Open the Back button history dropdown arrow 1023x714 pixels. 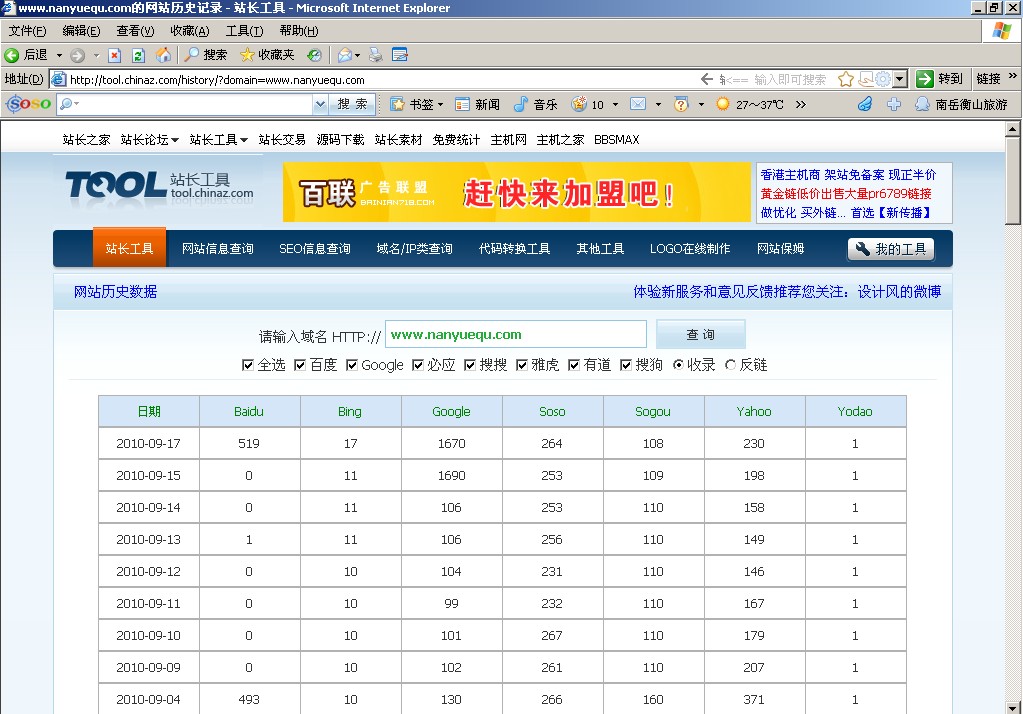pos(59,55)
